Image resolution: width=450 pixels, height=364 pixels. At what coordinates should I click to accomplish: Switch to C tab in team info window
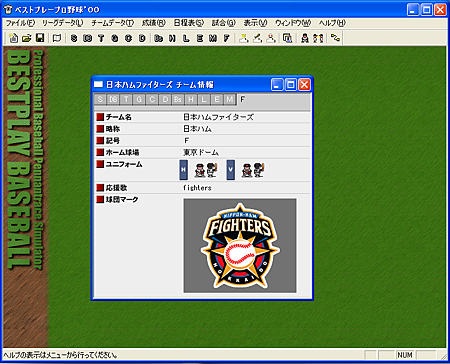click(x=152, y=99)
